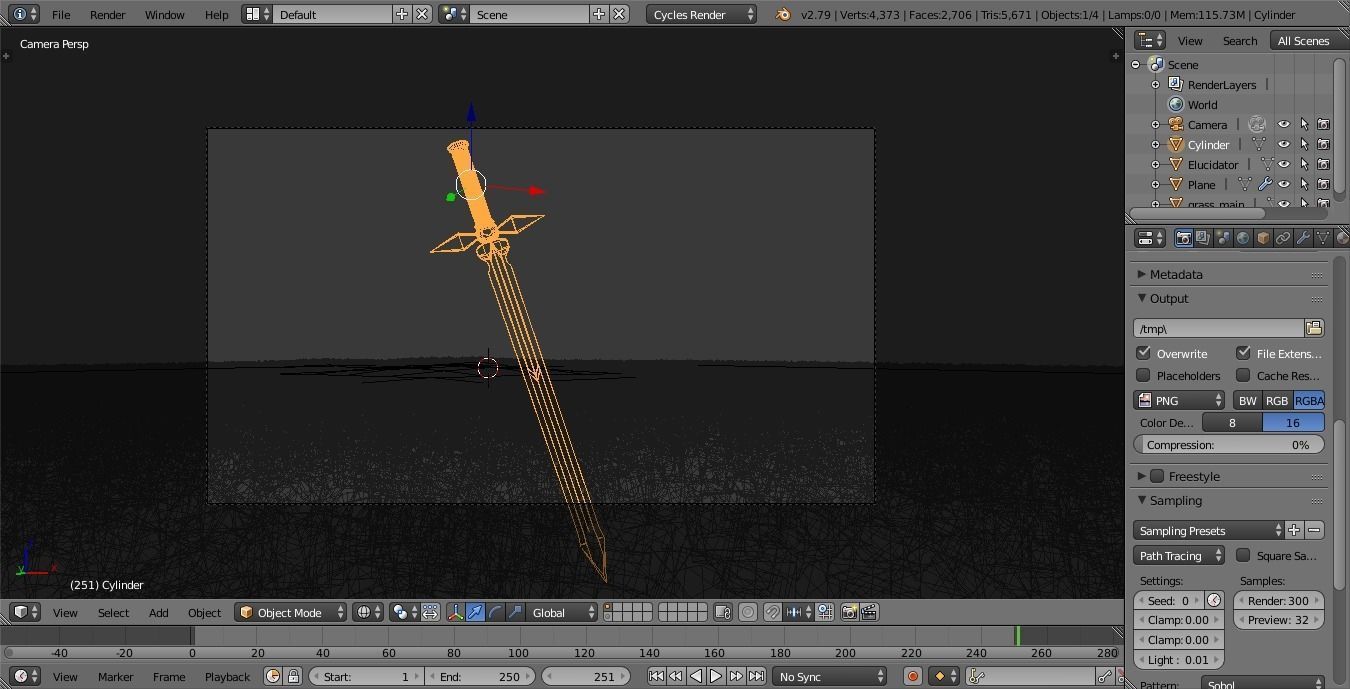Open the Path Tracing integrator dropdown
This screenshot has width=1350, height=689.
[1178, 555]
